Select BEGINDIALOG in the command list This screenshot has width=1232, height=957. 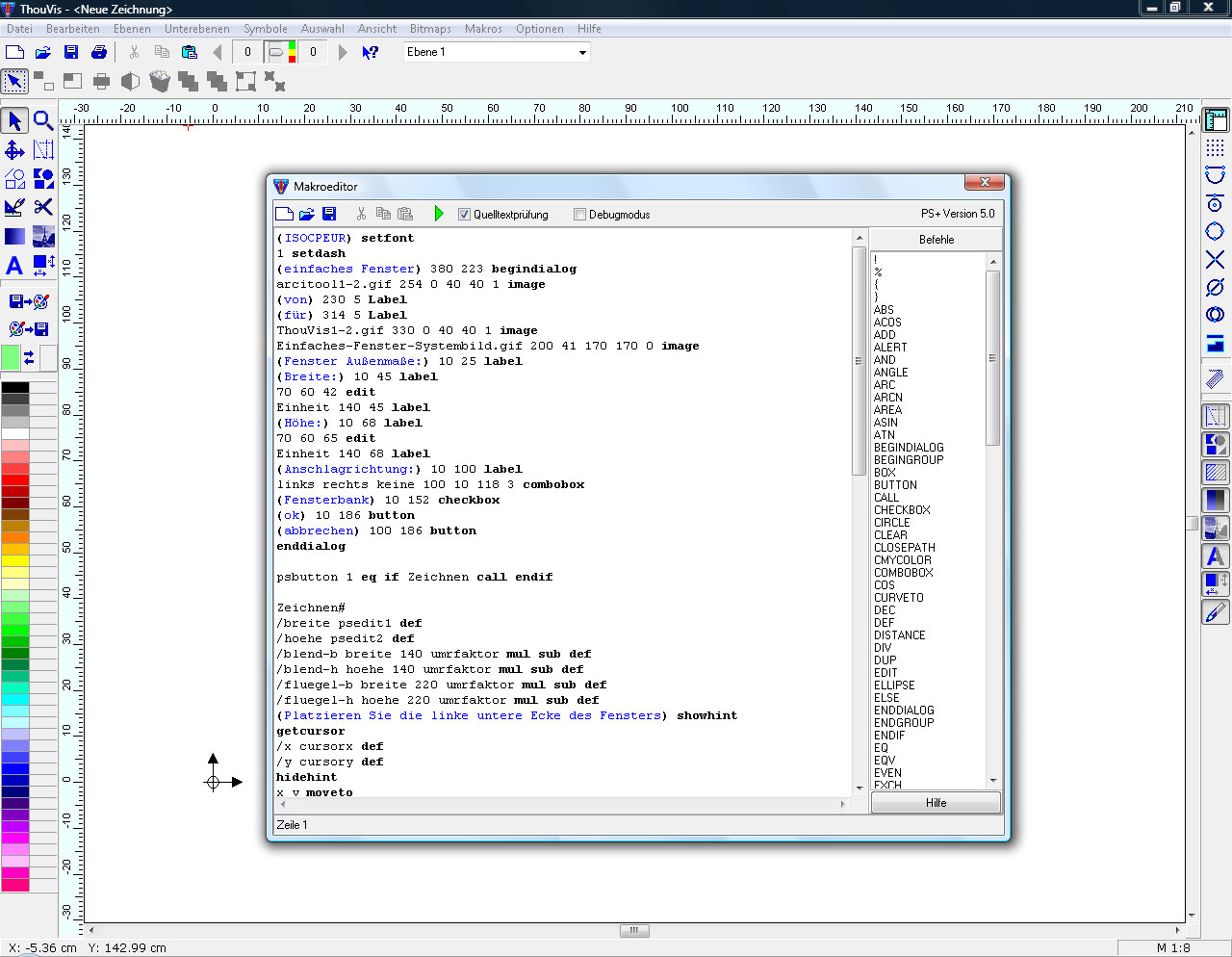tap(909, 448)
